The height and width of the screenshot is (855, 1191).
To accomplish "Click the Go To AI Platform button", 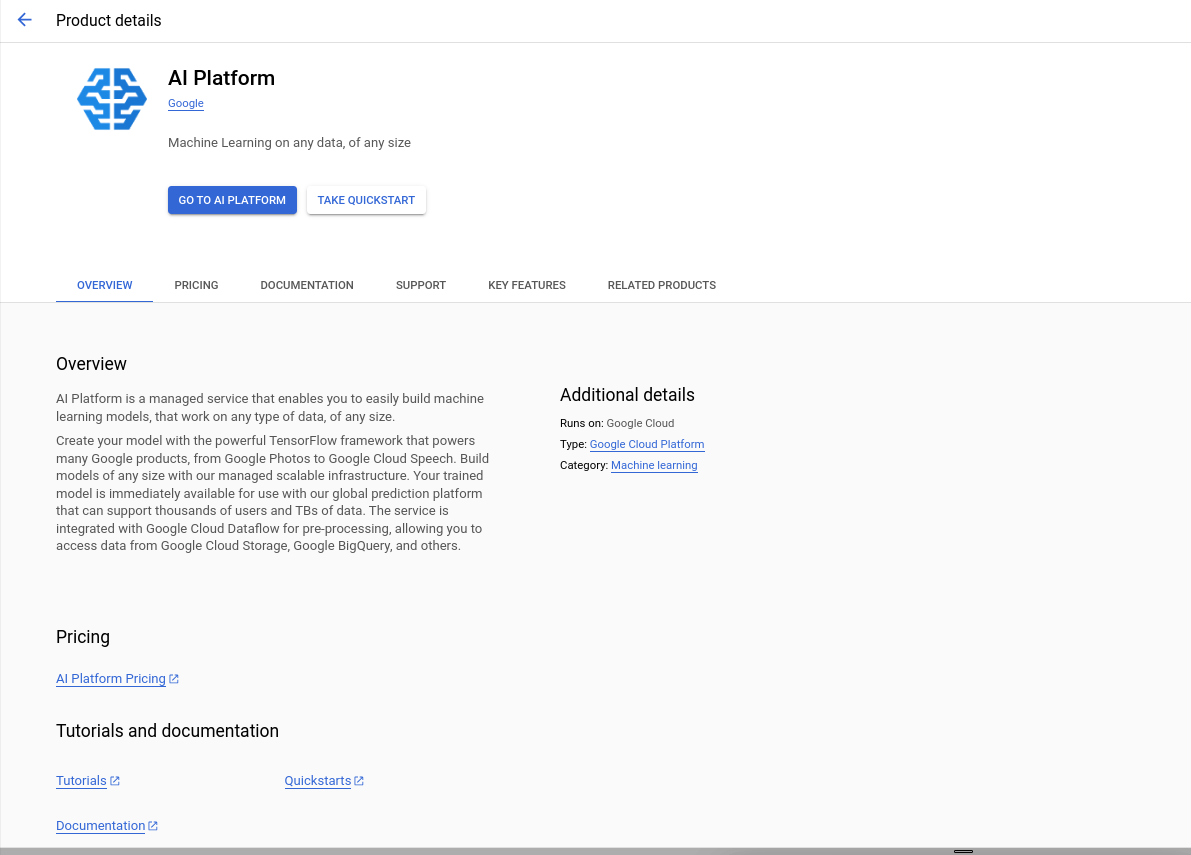I will (x=232, y=200).
